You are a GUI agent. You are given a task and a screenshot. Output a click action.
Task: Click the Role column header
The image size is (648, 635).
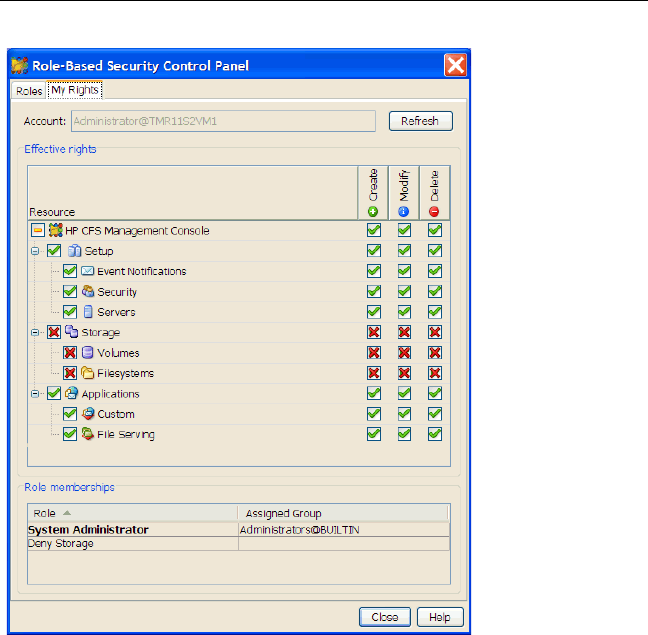(x=133, y=513)
